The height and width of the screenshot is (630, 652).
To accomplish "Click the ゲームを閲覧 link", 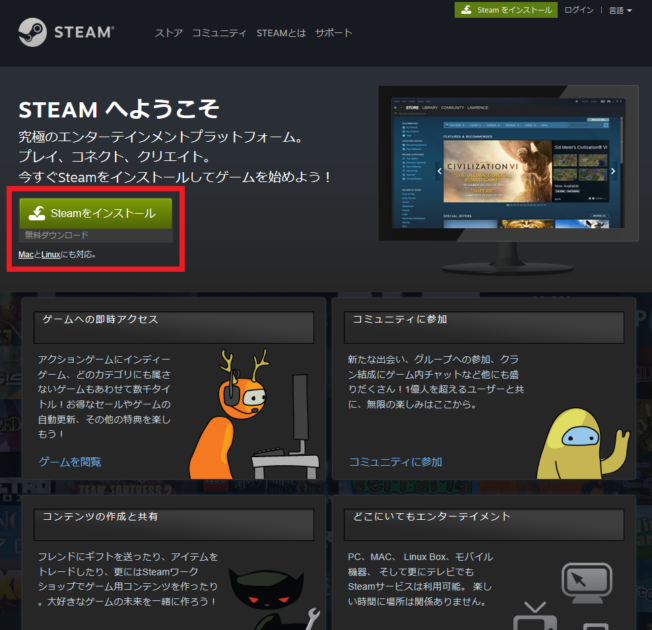I will click(x=70, y=462).
